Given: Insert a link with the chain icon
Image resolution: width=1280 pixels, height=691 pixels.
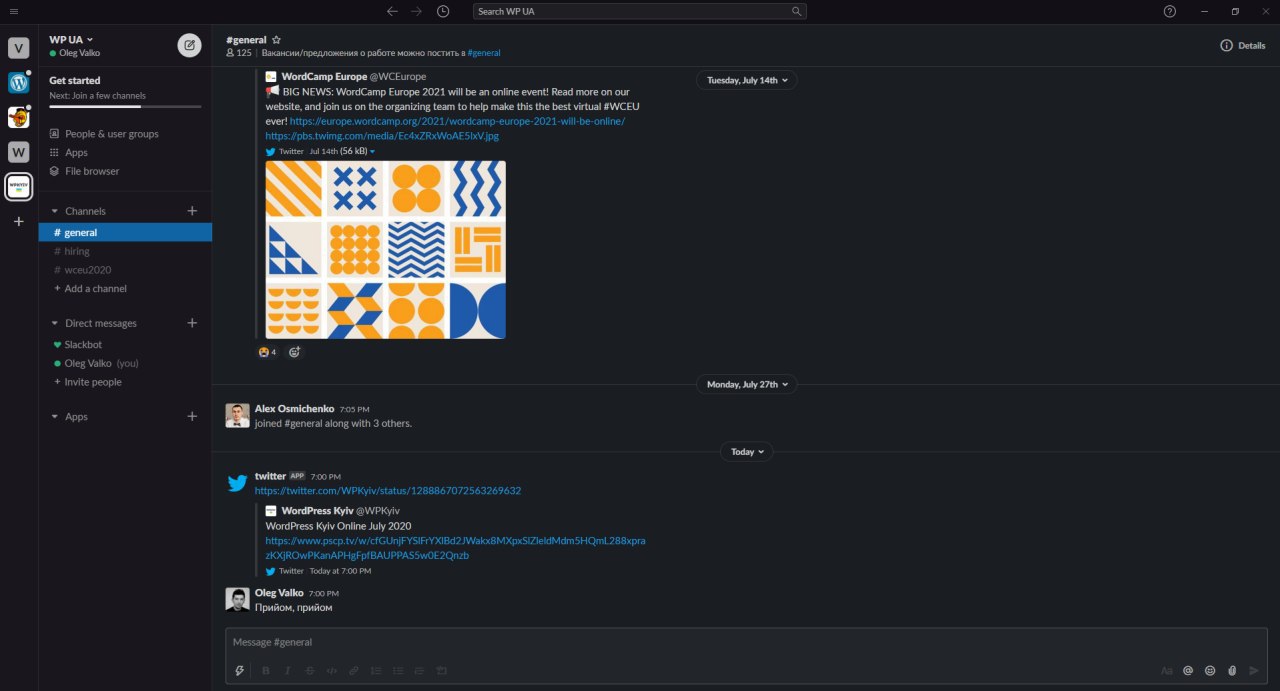Looking at the screenshot, I should [x=354, y=670].
